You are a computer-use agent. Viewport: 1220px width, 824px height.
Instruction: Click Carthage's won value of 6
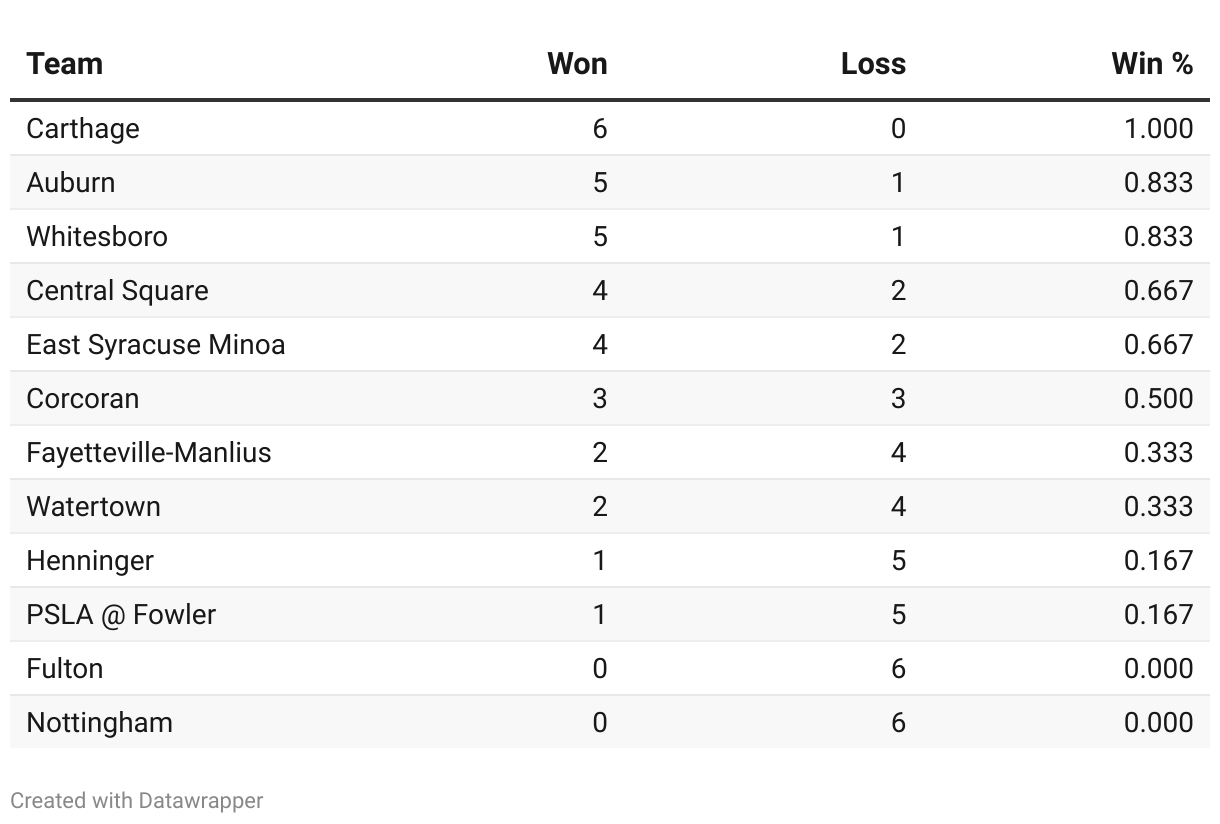pos(599,128)
